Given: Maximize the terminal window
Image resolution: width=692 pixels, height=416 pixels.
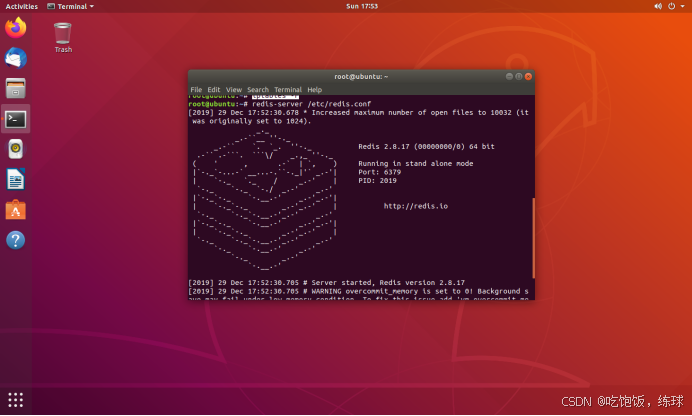Looking at the screenshot, I should click(519, 76).
